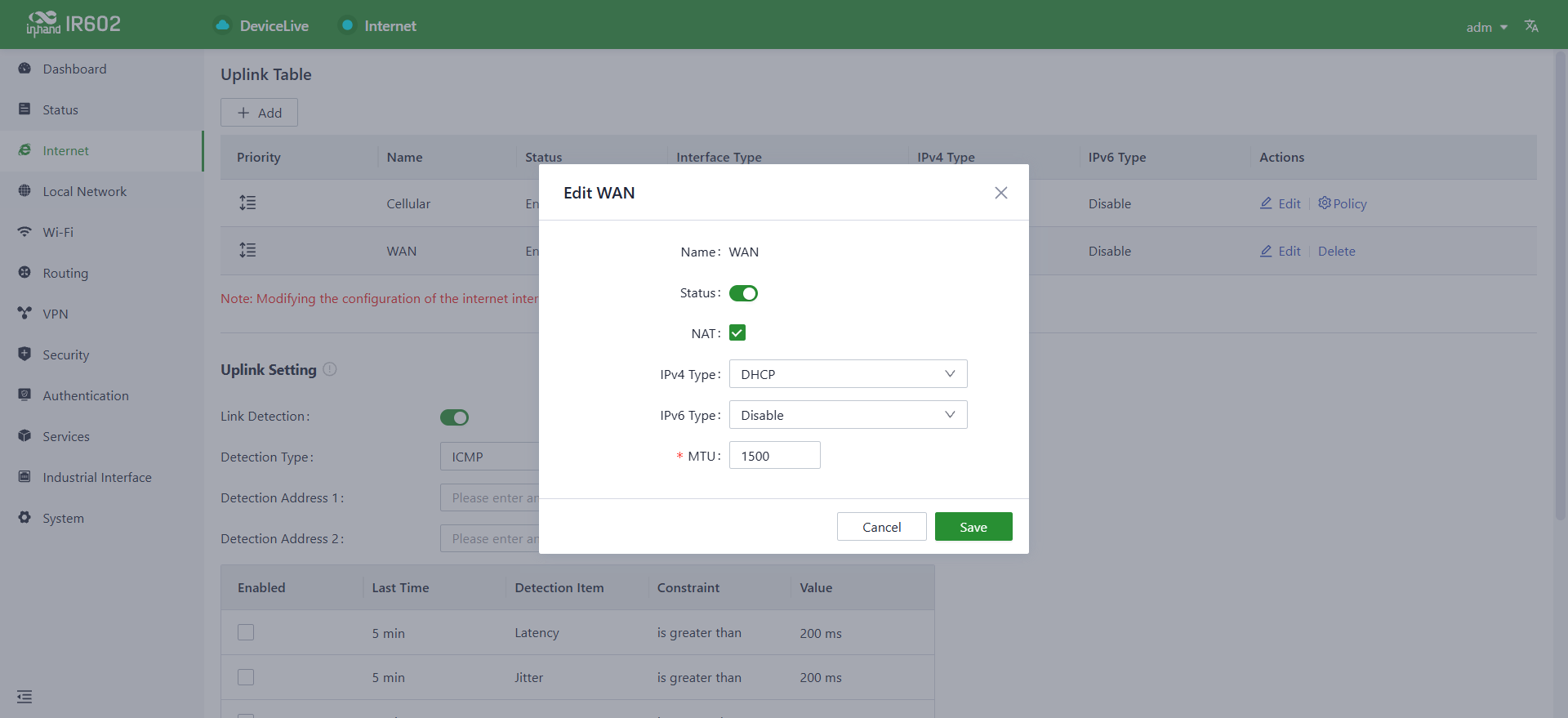Click the Internet status indicator icon

tap(347, 25)
